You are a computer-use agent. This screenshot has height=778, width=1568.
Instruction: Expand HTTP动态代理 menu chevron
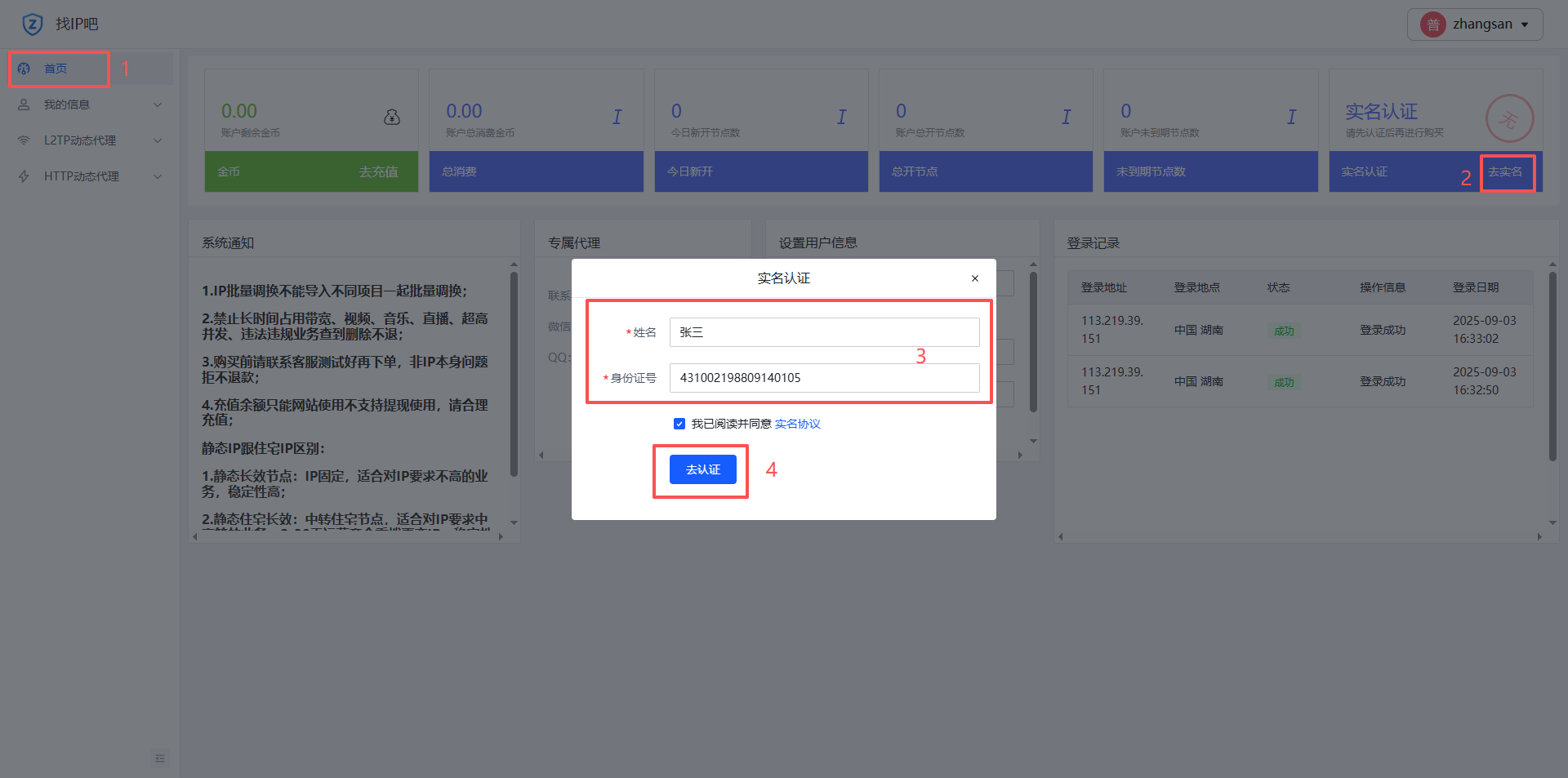[158, 176]
